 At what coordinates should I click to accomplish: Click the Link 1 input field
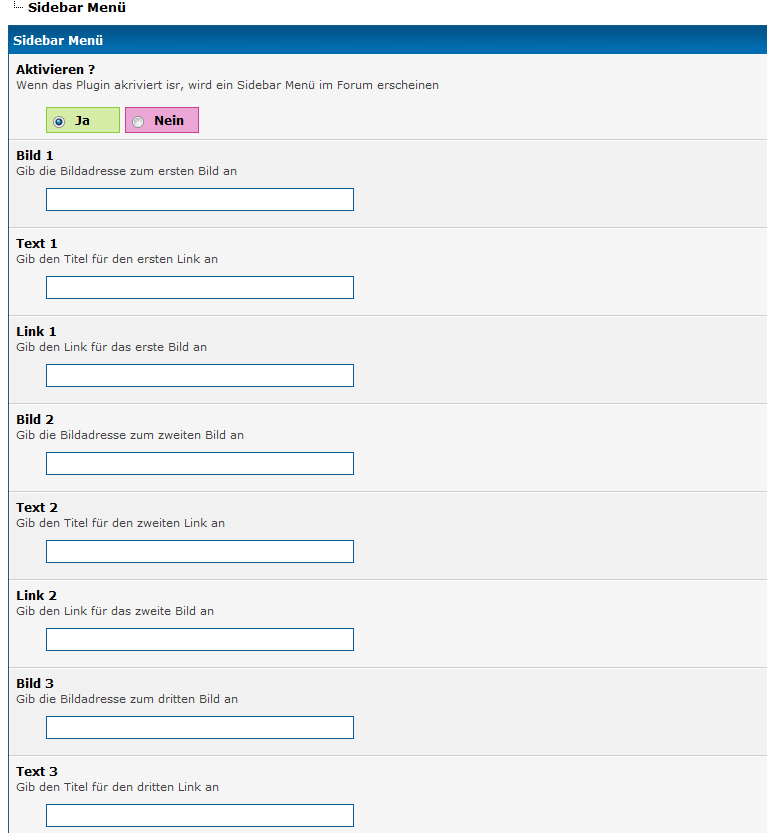[200, 376]
